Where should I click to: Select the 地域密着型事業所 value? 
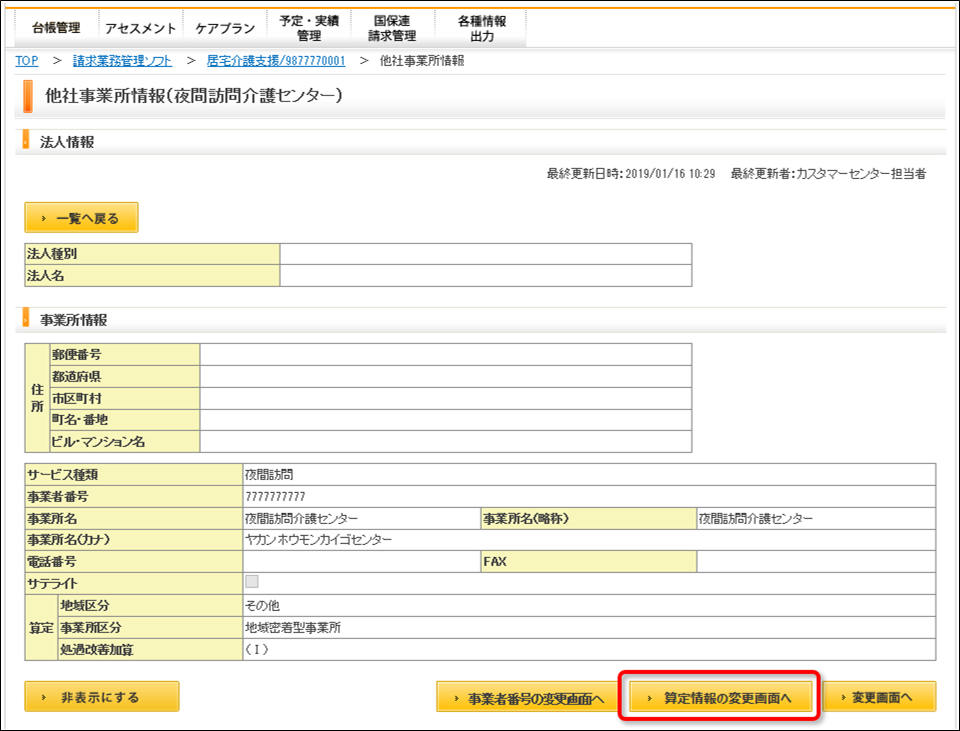pyautogui.click(x=293, y=628)
